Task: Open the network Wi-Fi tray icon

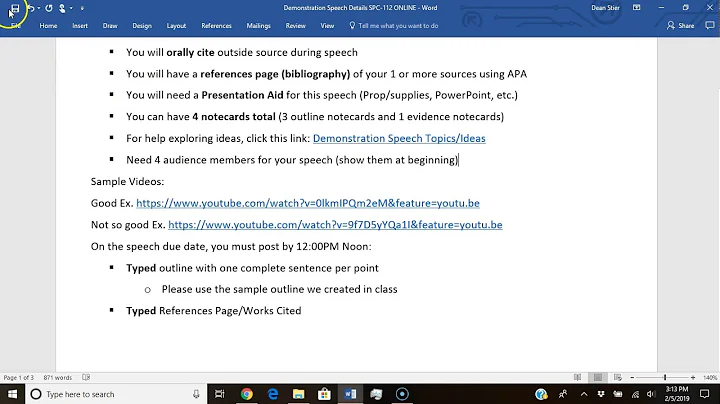Action: click(635, 394)
